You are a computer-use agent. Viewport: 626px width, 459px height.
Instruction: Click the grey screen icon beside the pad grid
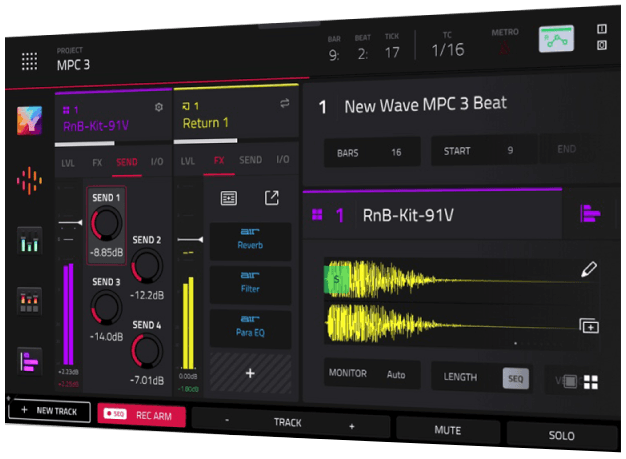click(x=570, y=381)
